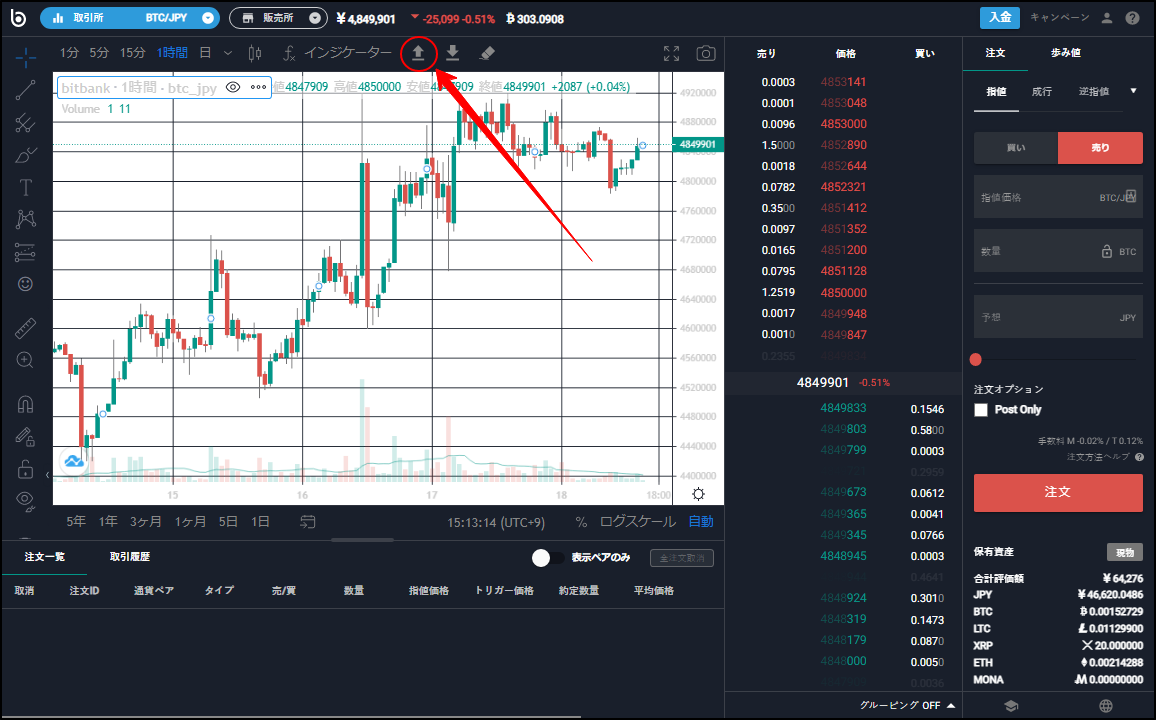Screen dimensions: 1156x720
Task: Click the red 注文 submit button
Action: pyautogui.click(x=1057, y=492)
